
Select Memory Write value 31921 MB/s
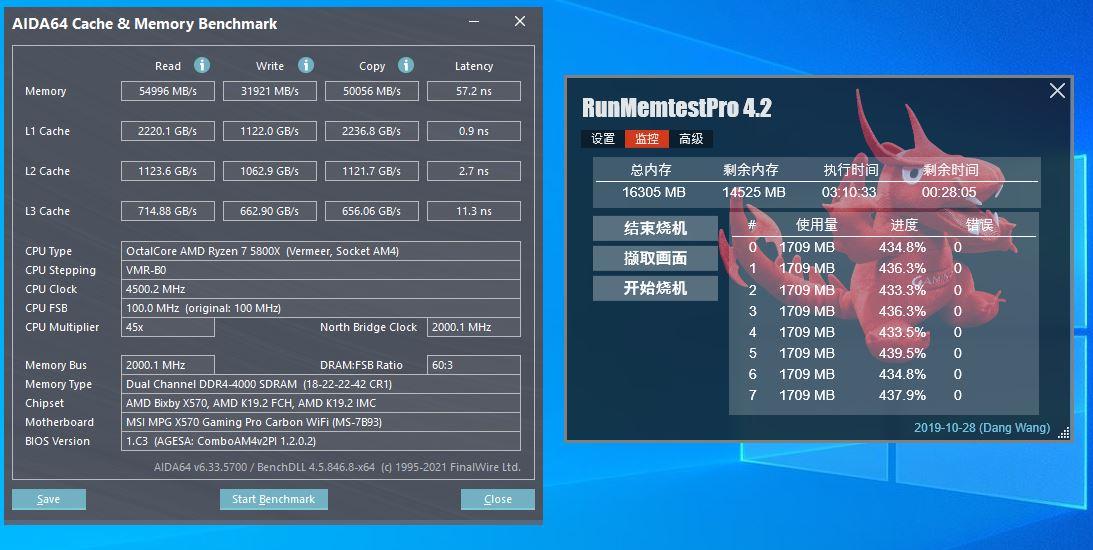(270, 91)
